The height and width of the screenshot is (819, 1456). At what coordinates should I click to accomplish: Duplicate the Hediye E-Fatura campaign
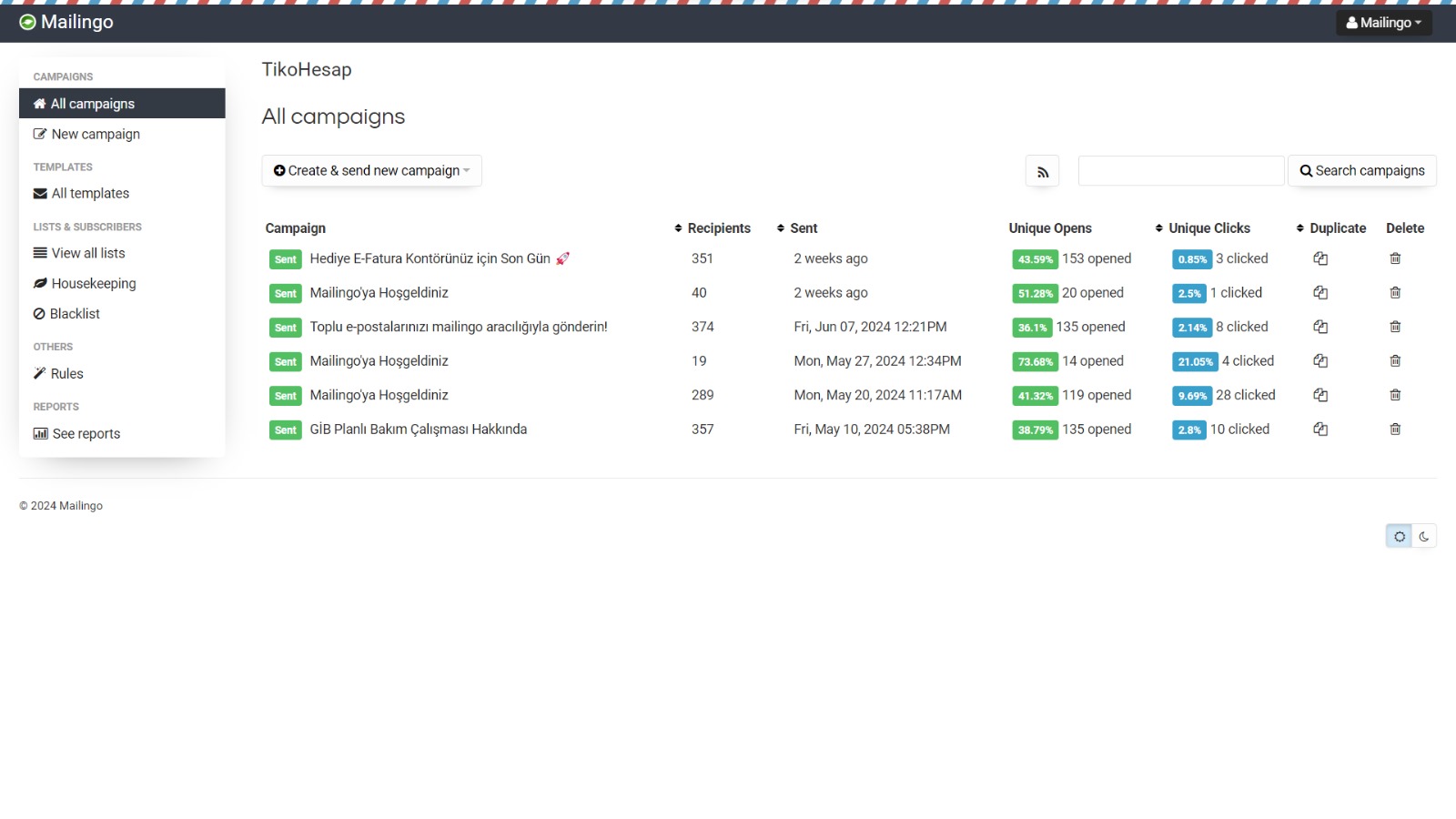tap(1320, 259)
